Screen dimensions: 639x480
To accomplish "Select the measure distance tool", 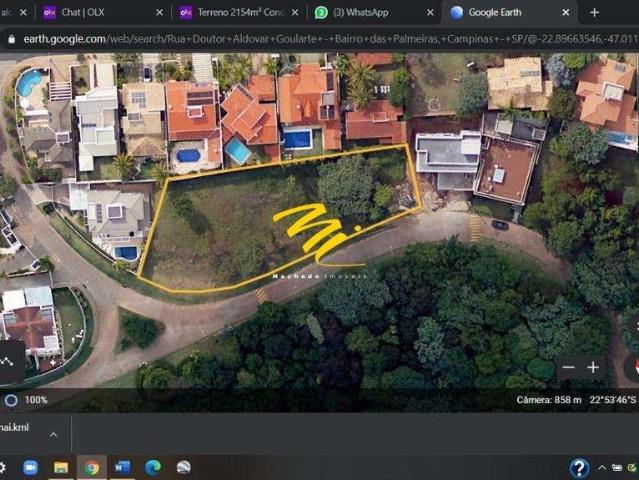I will coord(7,361).
